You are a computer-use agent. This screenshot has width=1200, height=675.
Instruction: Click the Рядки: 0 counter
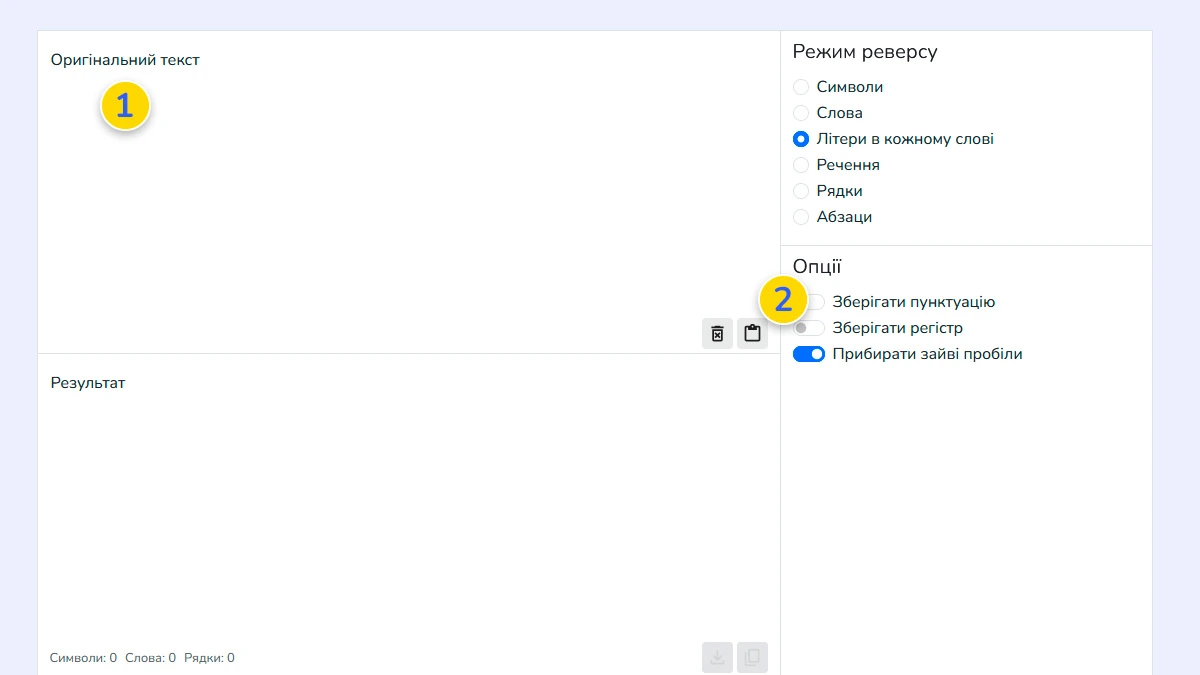[209, 658]
